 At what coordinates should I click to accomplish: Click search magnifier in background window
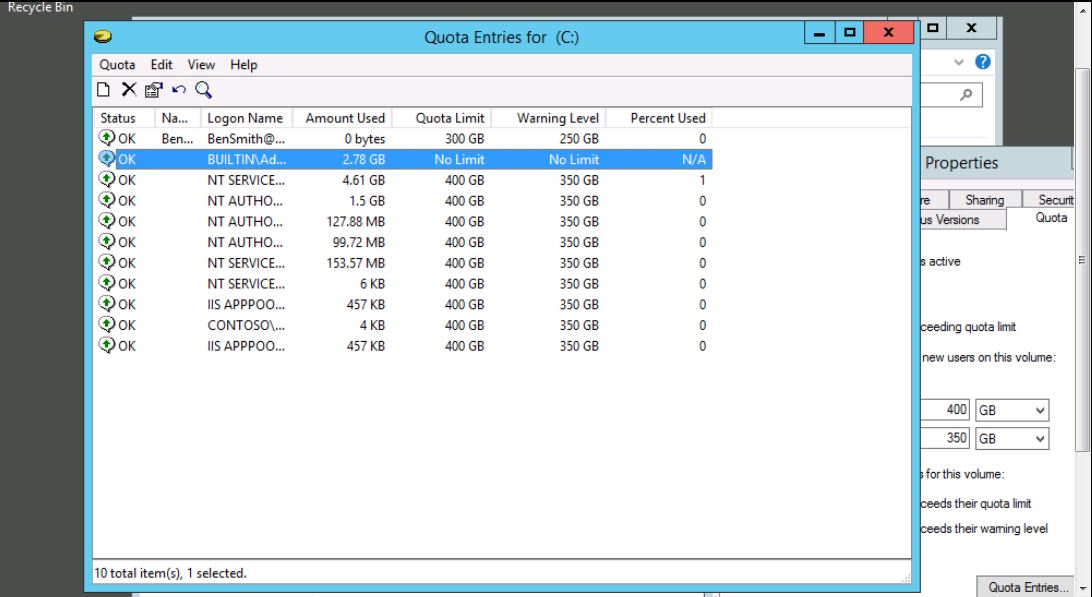click(966, 94)
